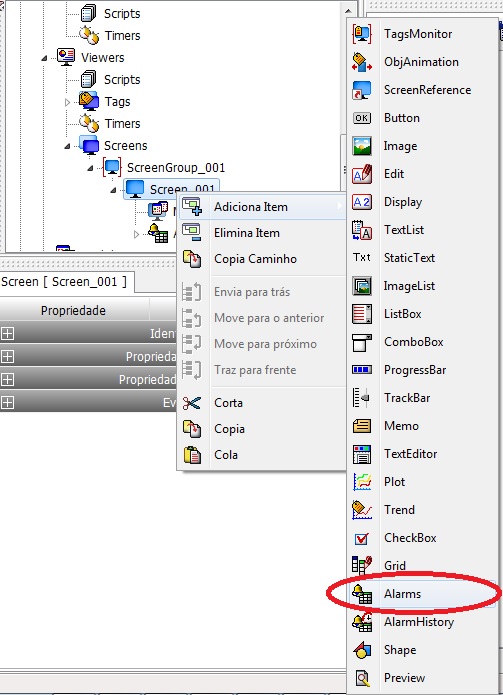The image size is (503, 695).
Task: Expand the first property group starting Iden
Action: 8,334
